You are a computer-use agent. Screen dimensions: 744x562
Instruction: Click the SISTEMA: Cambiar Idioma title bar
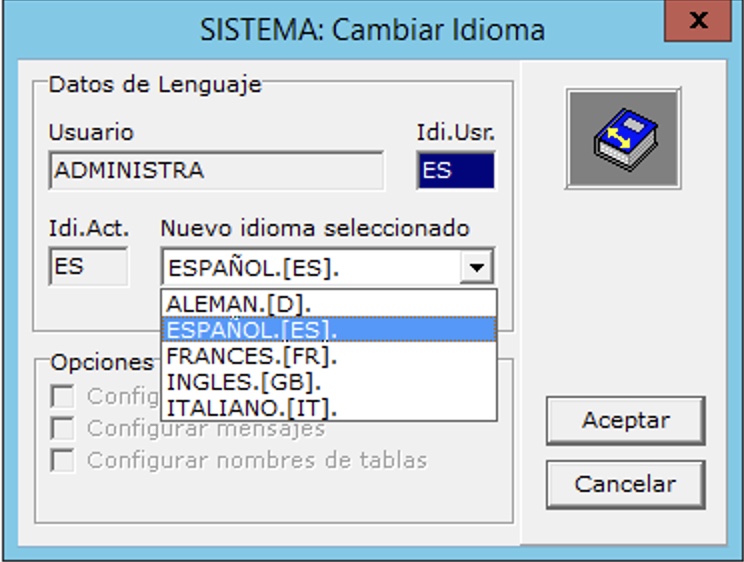372,29
